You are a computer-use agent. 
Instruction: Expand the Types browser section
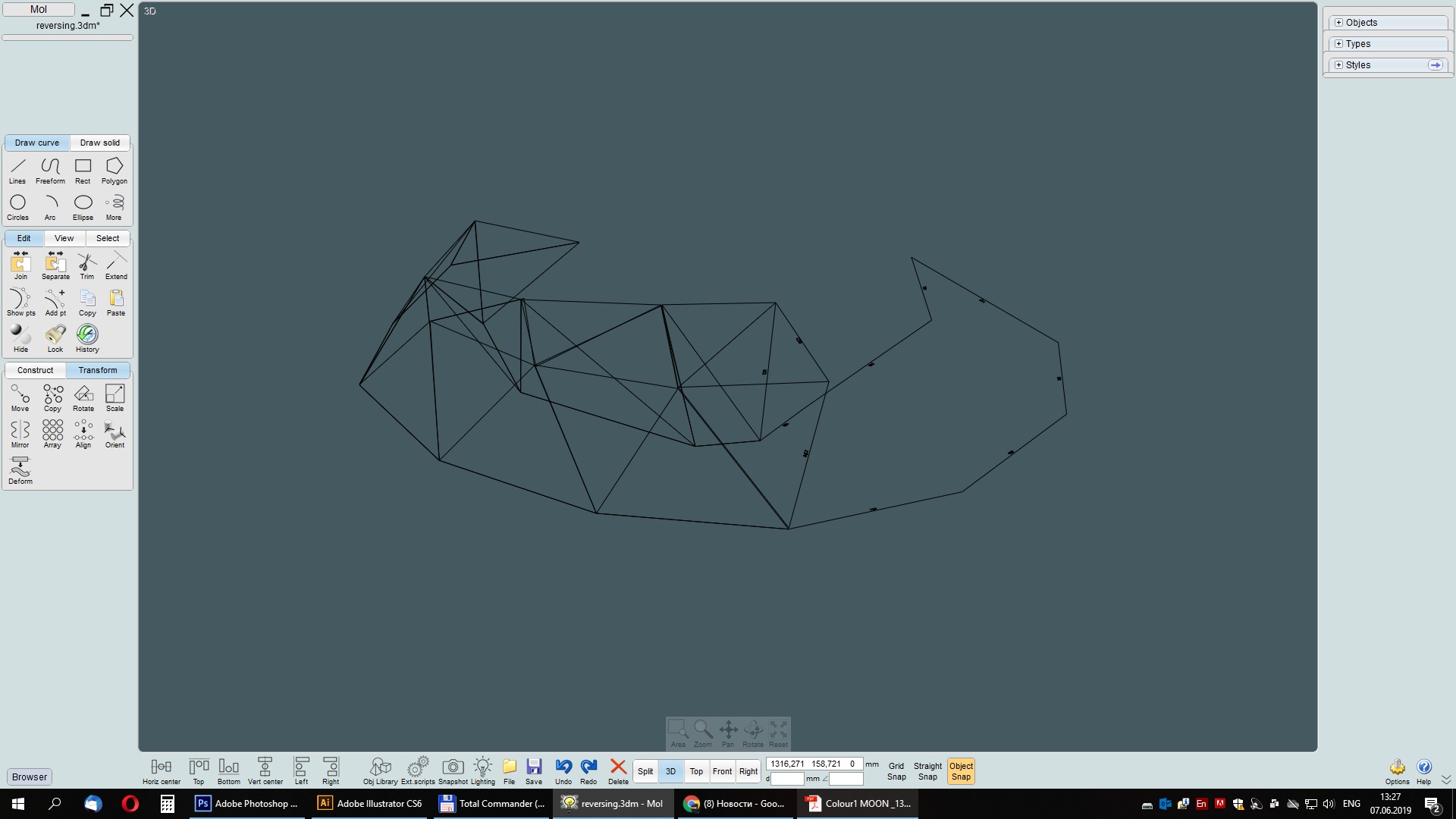click(1338, 44)
